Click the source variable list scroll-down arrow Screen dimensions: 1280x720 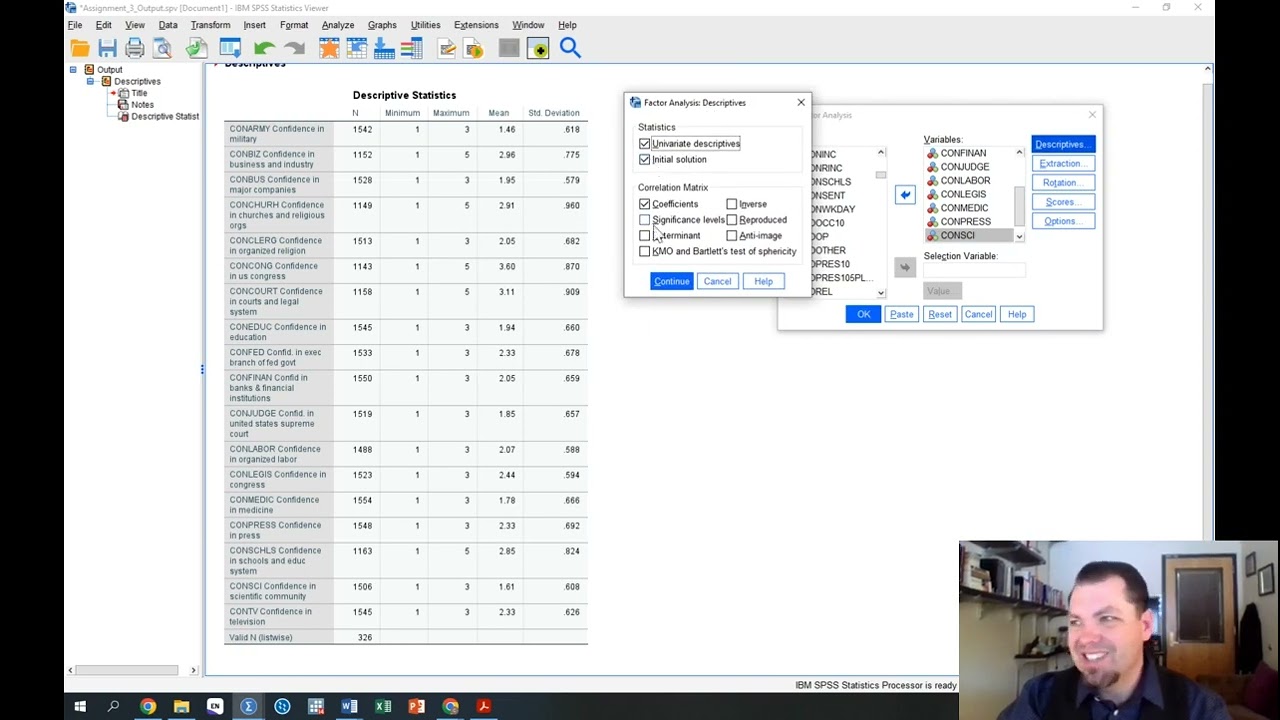point(881,292)
